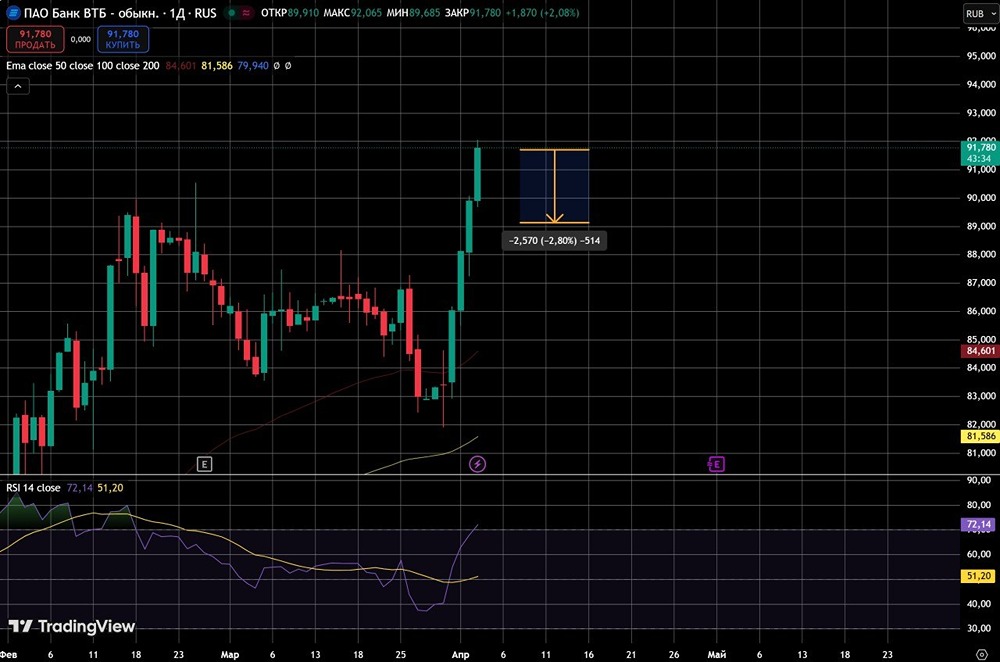Click the yellow 81,586 price scale label

[x=980, y=436]
